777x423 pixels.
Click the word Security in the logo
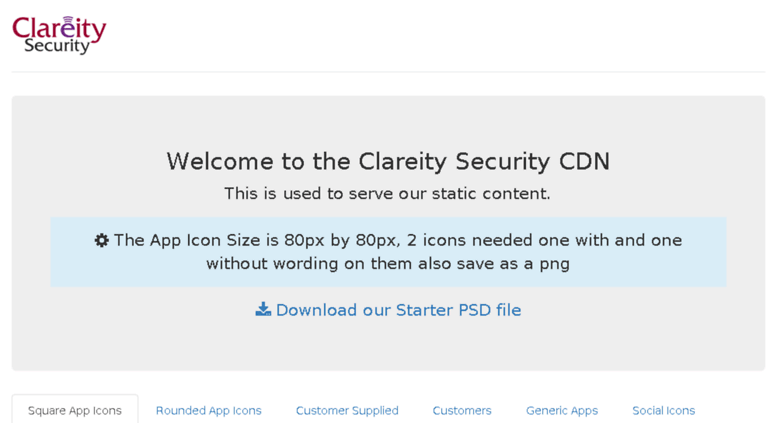57,46
